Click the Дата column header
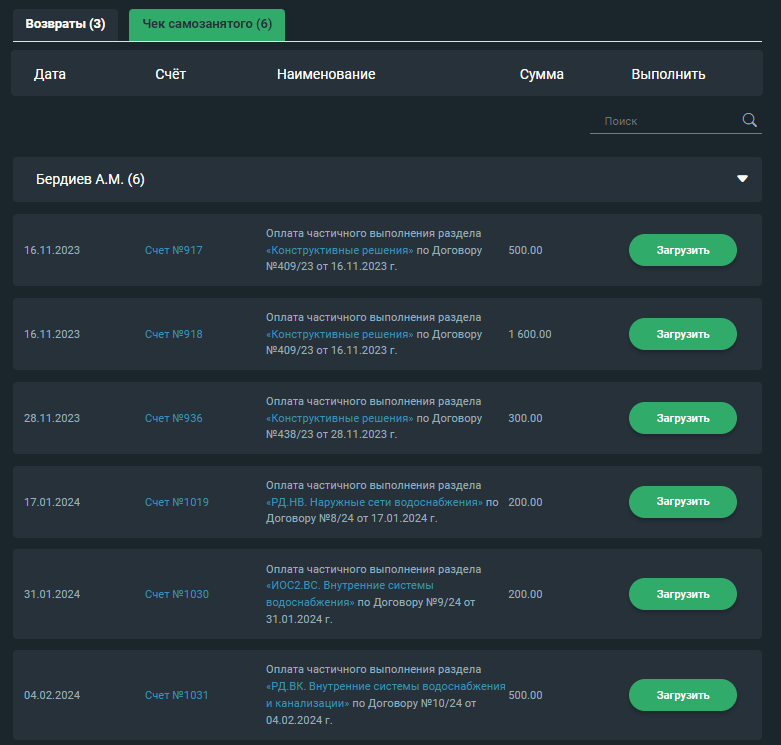Image resolution: width=781 pixels, height=745 pixels. pos(50,74)
